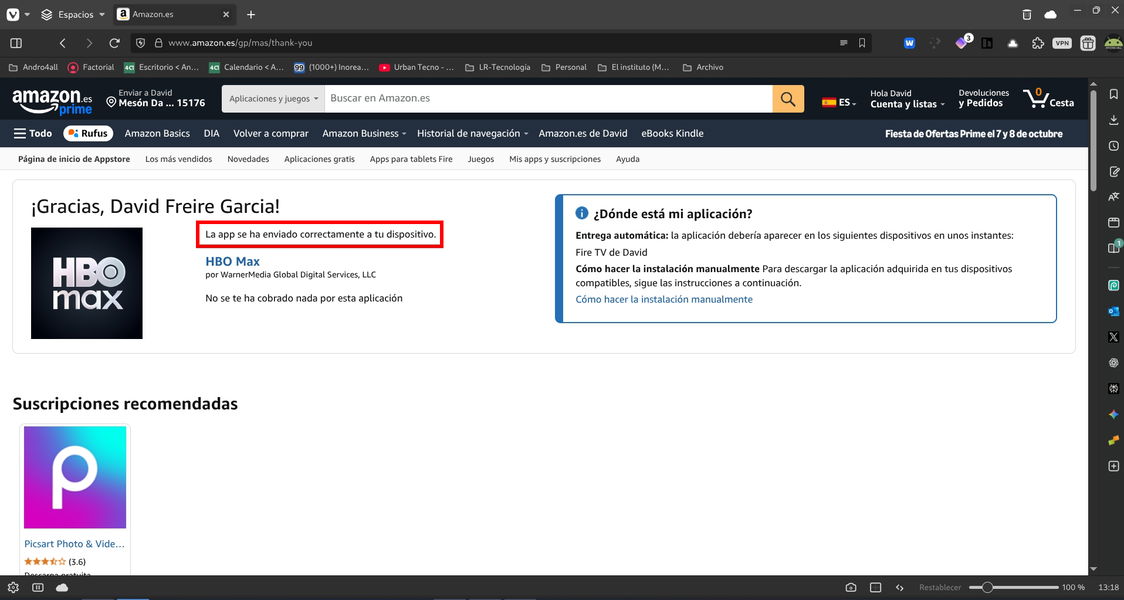Expand Amazon Business dropdown

(x=364, y=133)
